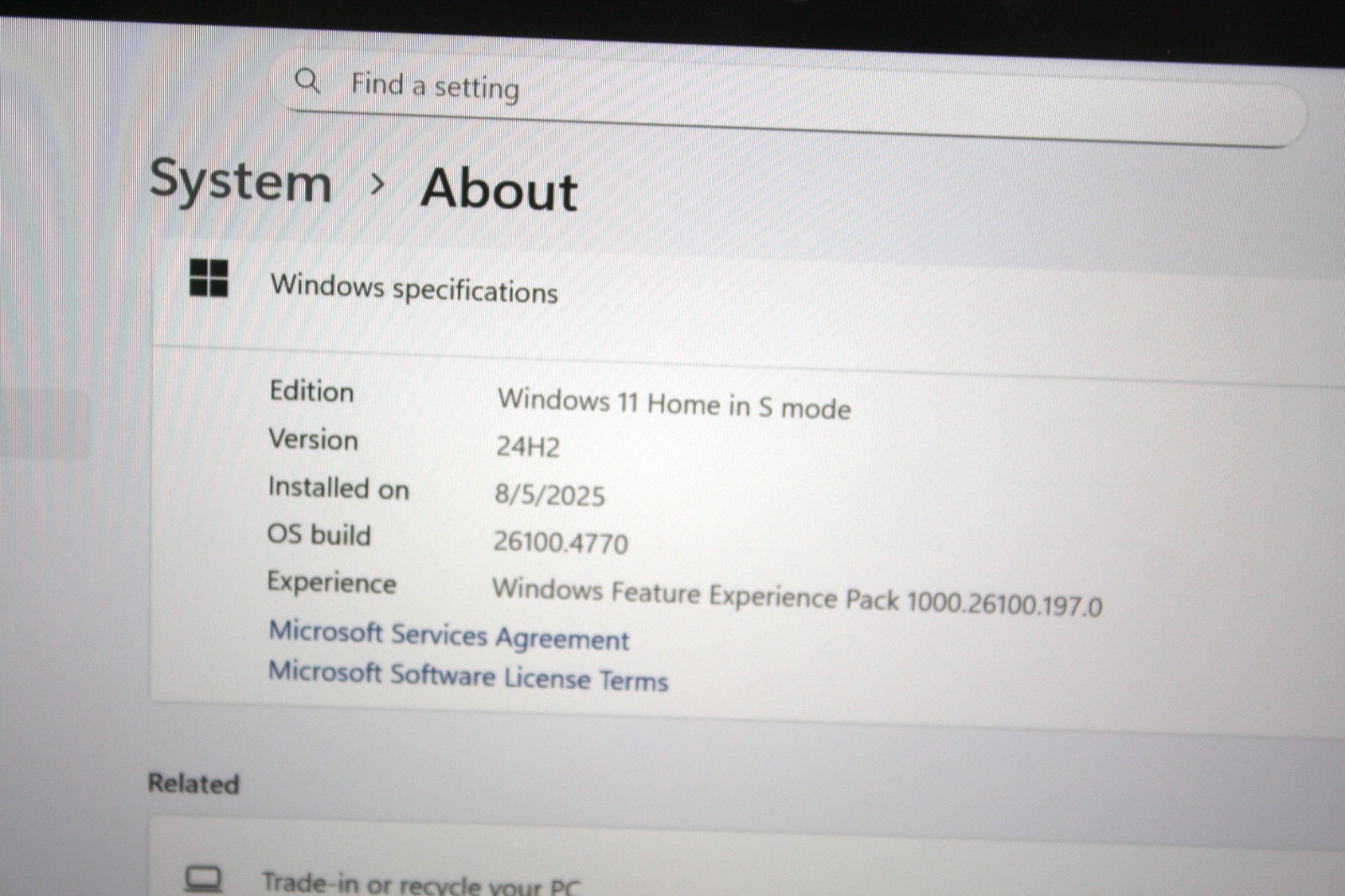
Task: Open Microsoft Software License Terms link
Action: 468,676
